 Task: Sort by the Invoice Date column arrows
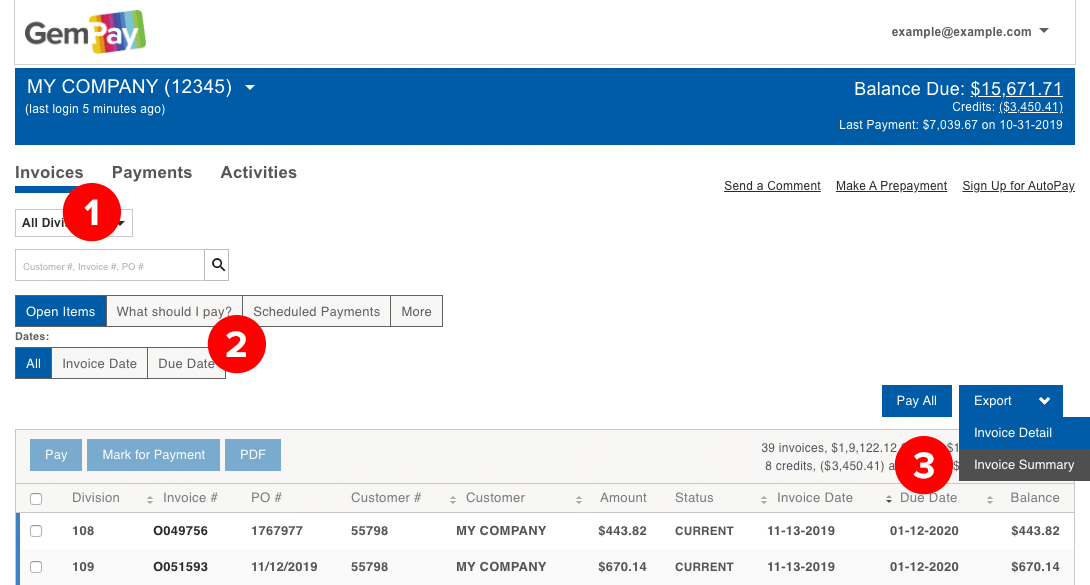pyautogui.click(x=889, y=499)
